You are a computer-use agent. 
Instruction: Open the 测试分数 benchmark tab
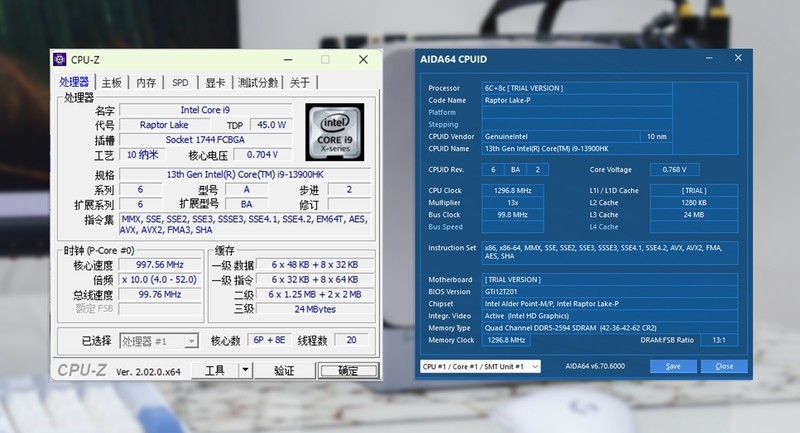[x=258, y=83]
